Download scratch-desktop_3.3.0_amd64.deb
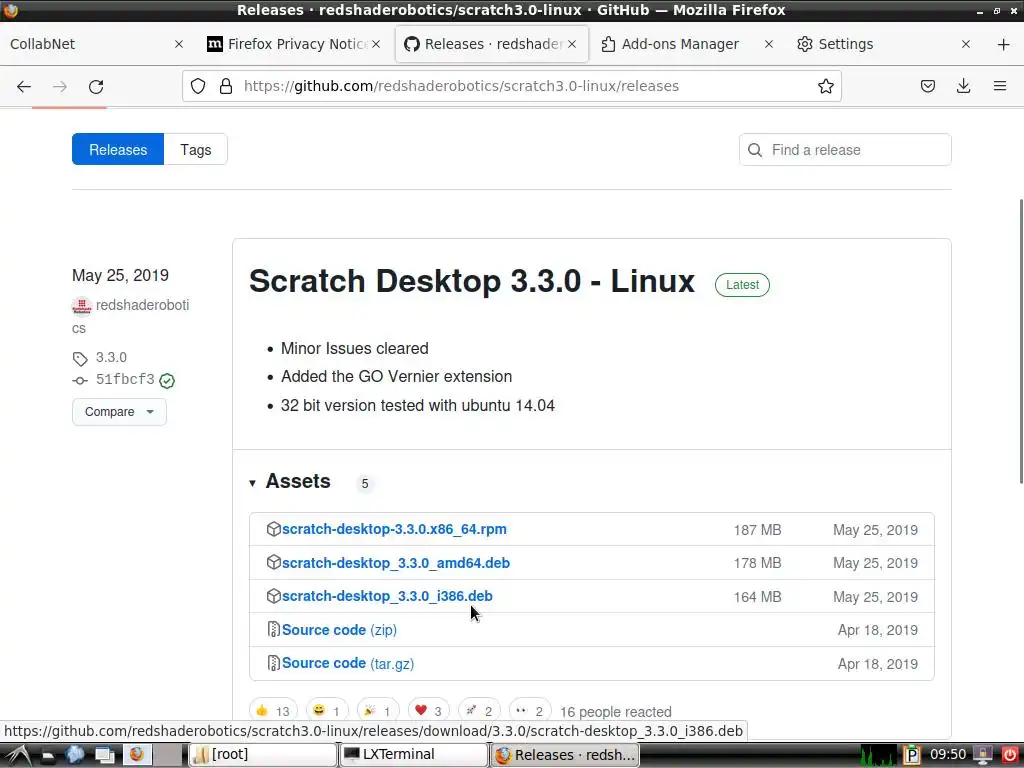This screenshot has height=768, width=1024. point(396,563)
